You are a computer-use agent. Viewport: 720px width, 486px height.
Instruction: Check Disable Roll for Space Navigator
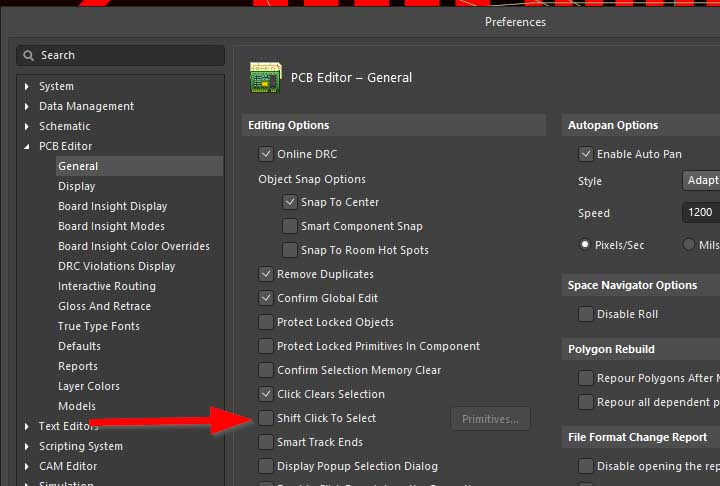pyautogui.click(x=586, y=314)
